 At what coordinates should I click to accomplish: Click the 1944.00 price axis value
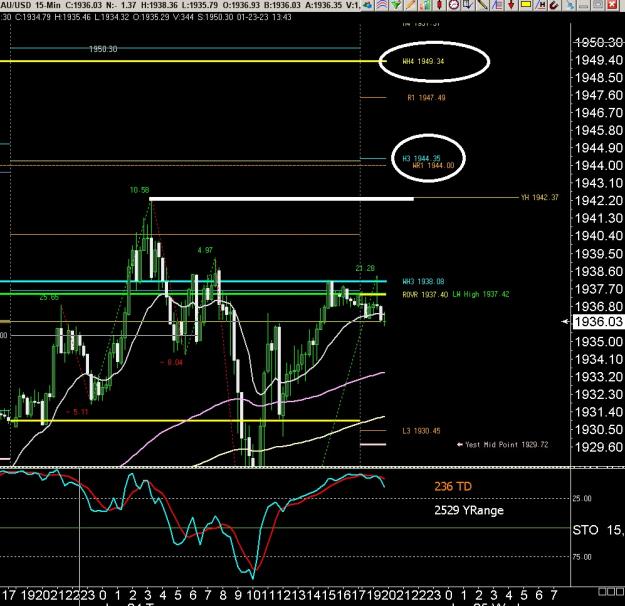[x=598, y=165]
